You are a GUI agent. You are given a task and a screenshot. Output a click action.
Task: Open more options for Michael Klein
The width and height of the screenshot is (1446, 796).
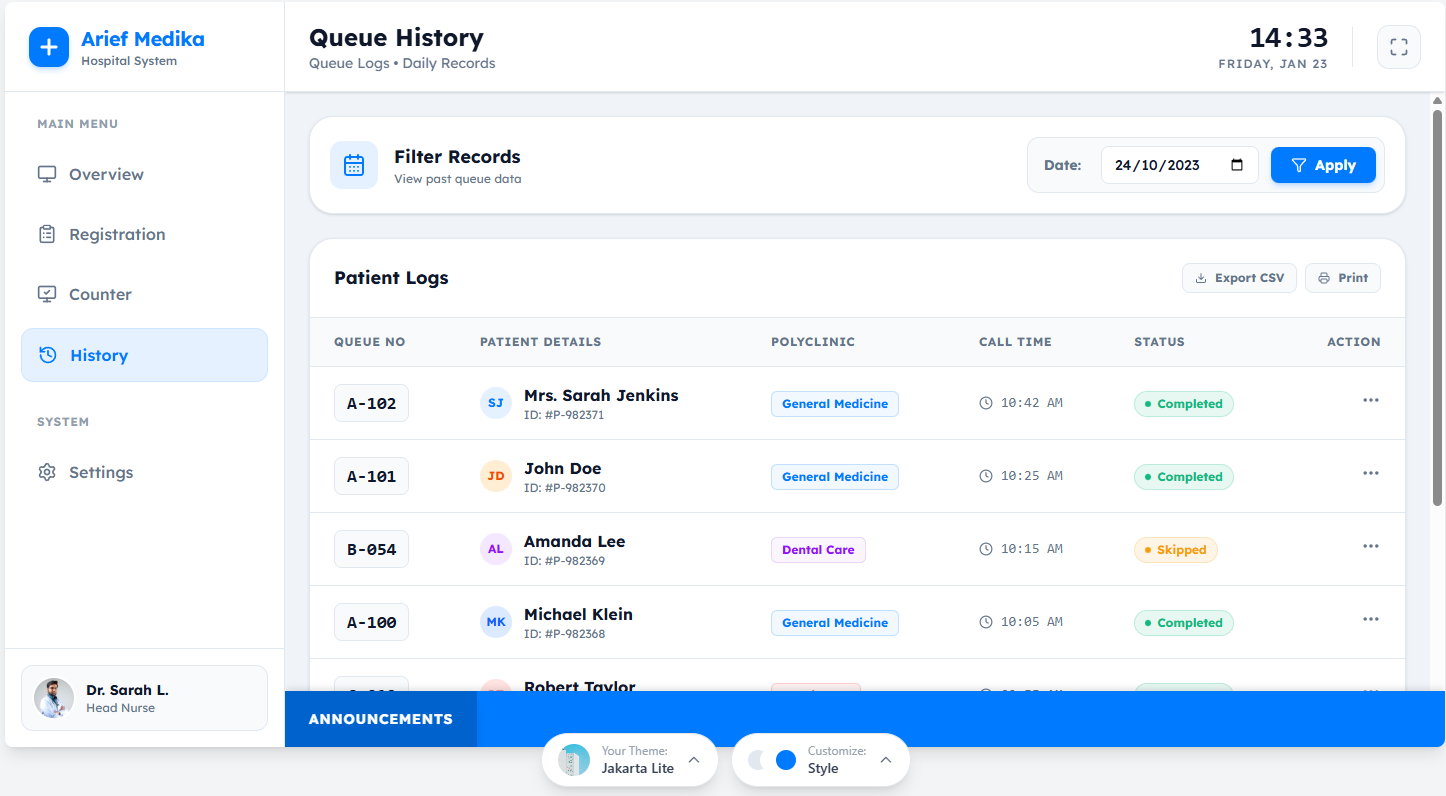tap(1370, 620)
